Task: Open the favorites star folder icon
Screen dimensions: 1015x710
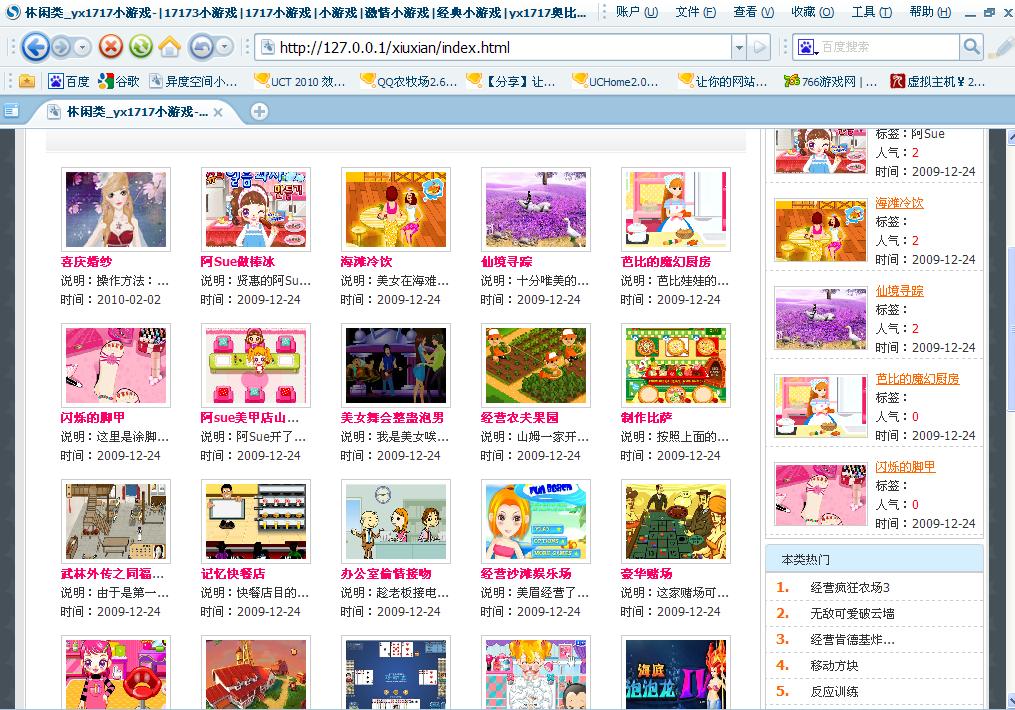Action: pyautogui.click(x=27, y=81)
